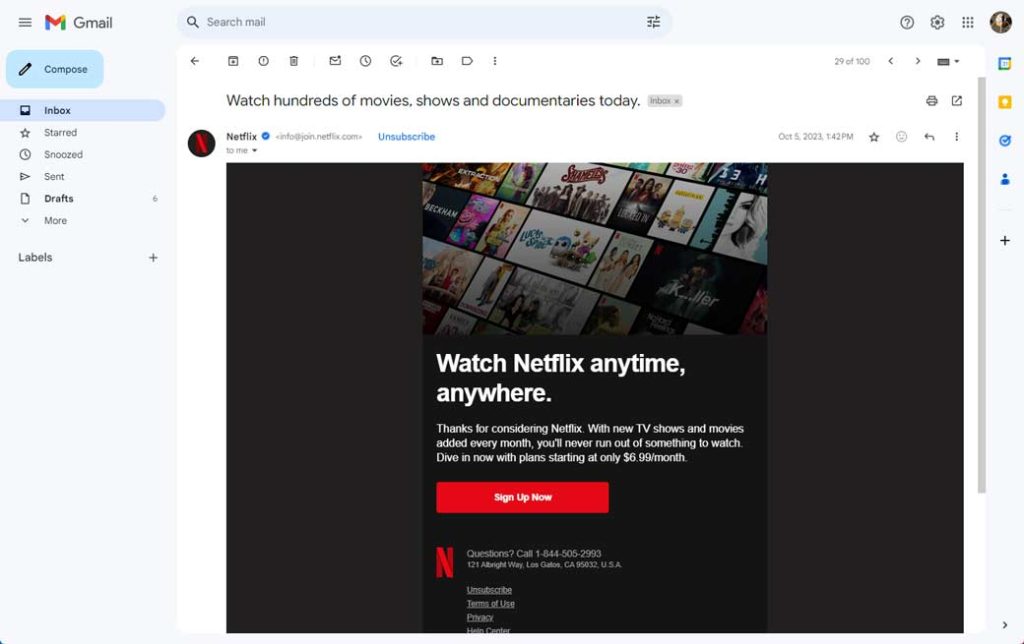This screenshot has height=644, width=1024.
Task: Click the red Sign Up Now button
Action: 522,497
